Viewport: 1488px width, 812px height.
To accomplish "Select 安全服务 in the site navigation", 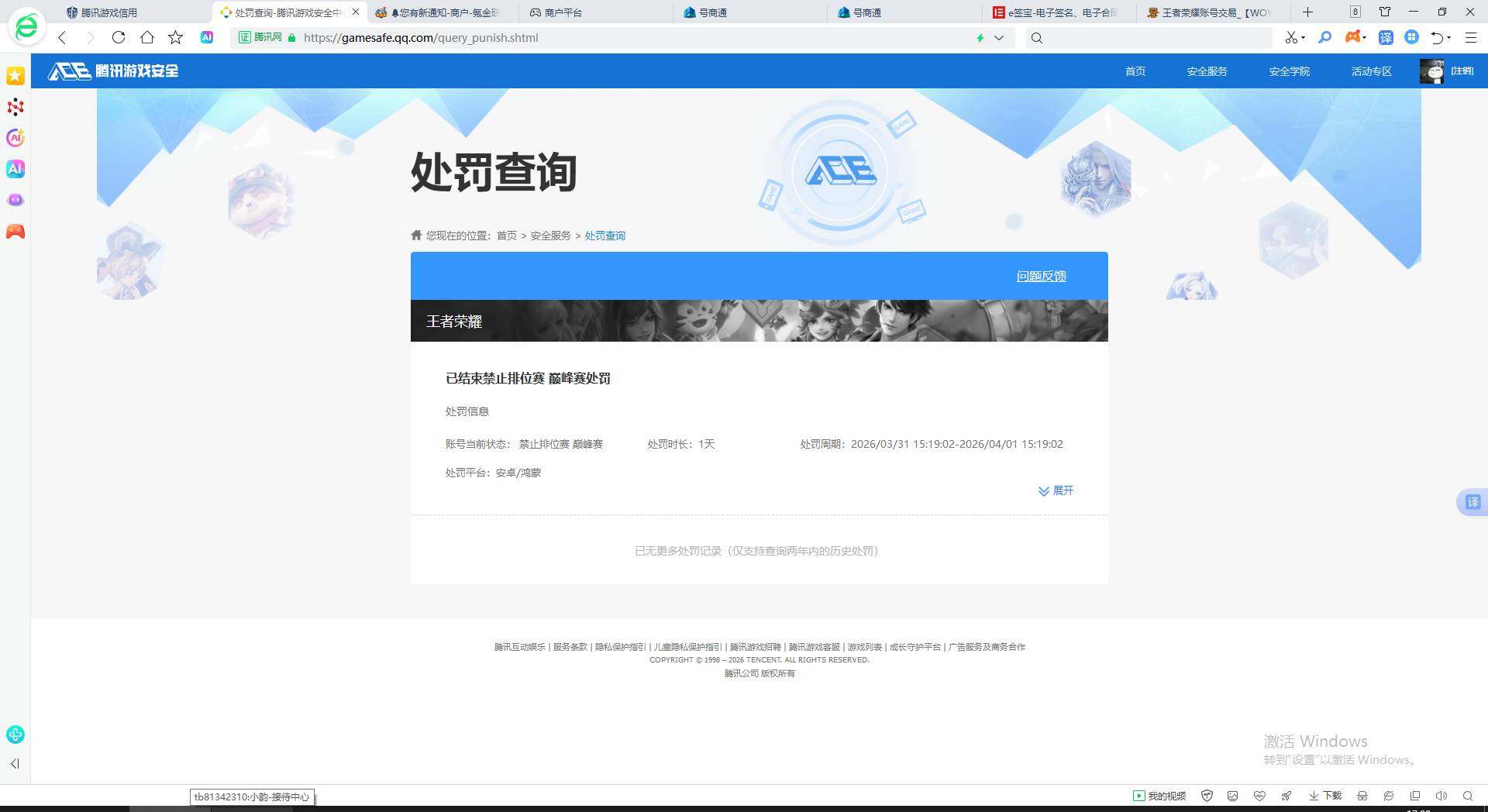I will coord(1206,71).
